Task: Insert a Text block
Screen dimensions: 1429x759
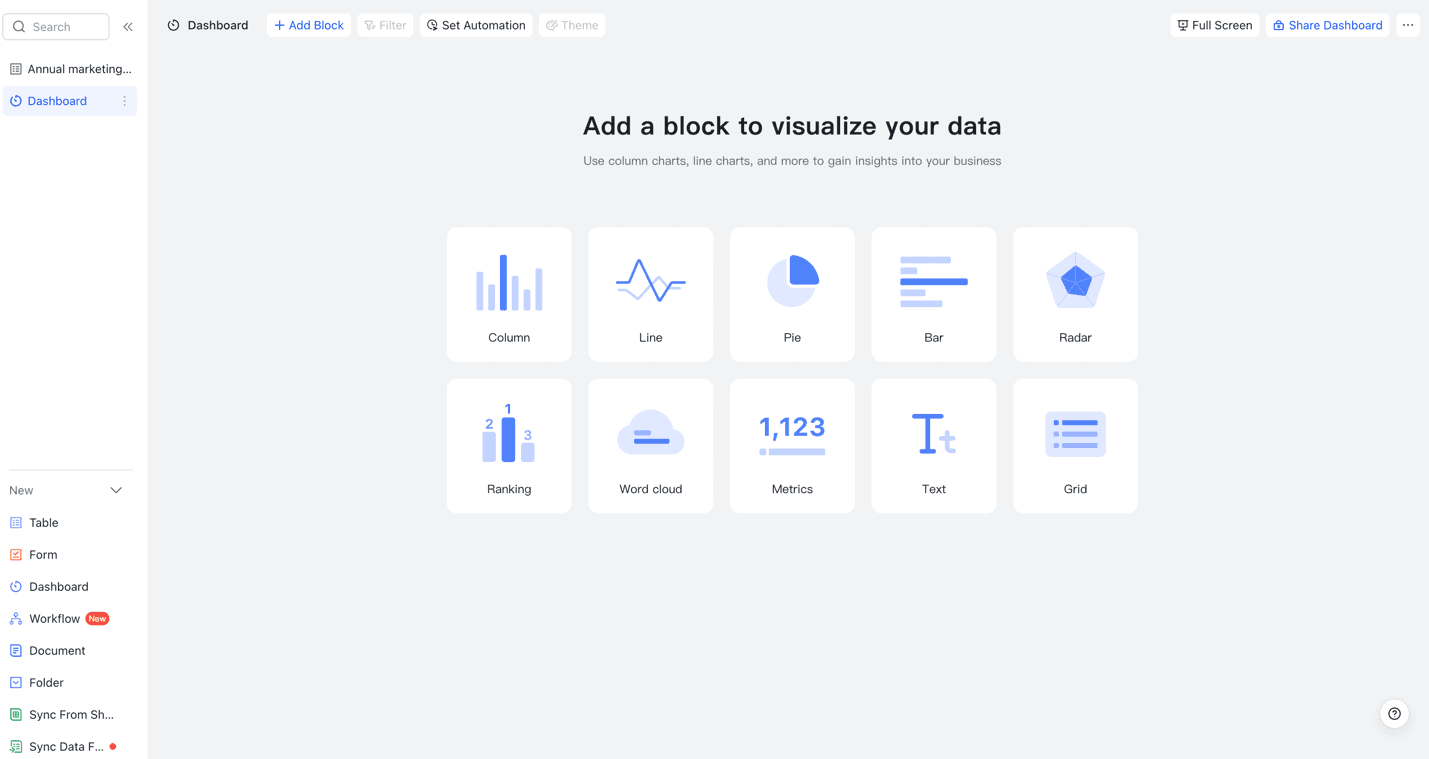Action: (933, 445)
